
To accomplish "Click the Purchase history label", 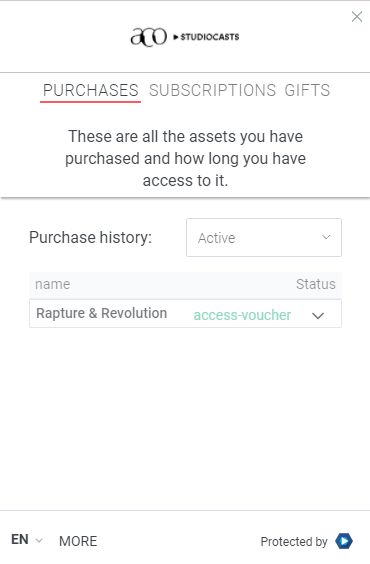I will coord(91,237).
